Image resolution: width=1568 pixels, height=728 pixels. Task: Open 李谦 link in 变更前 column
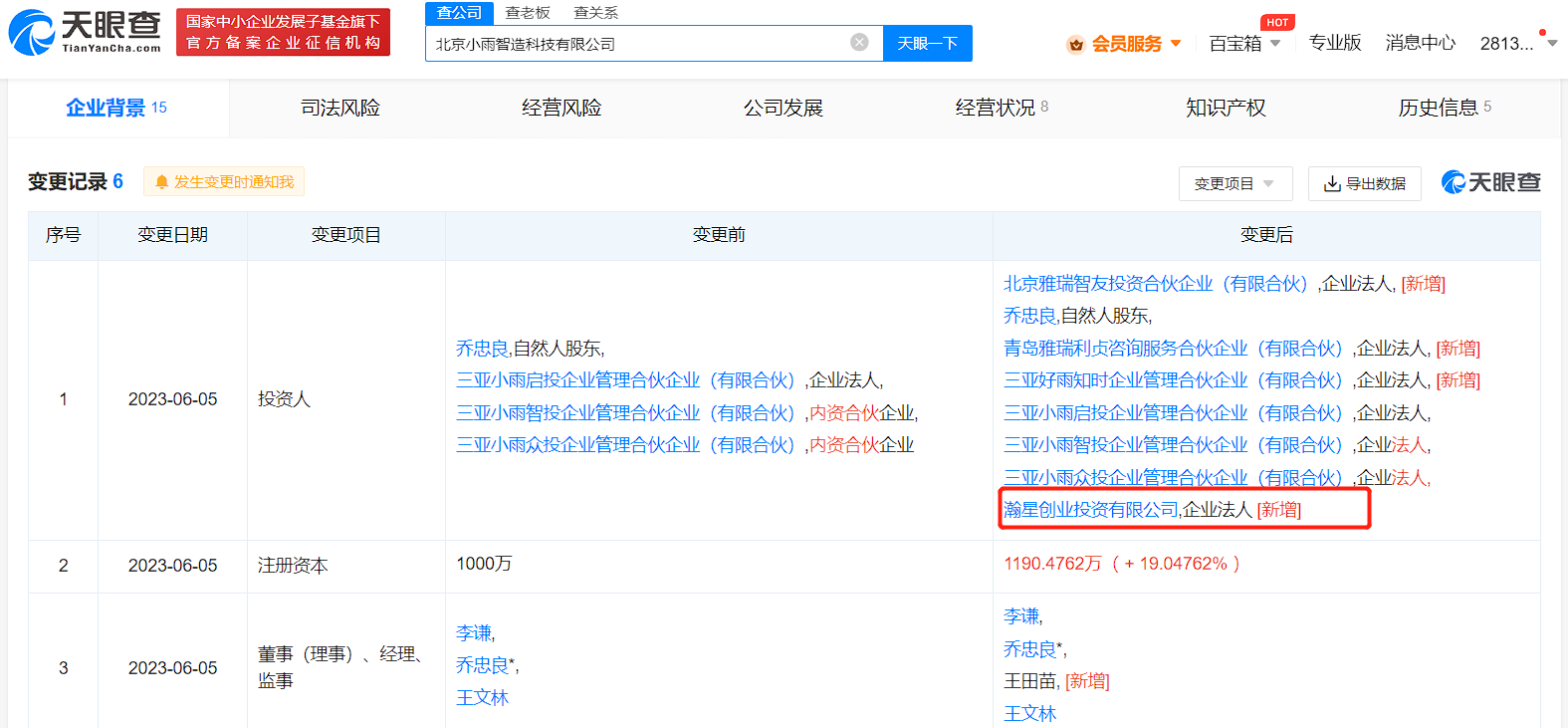(x=474, y=633)
